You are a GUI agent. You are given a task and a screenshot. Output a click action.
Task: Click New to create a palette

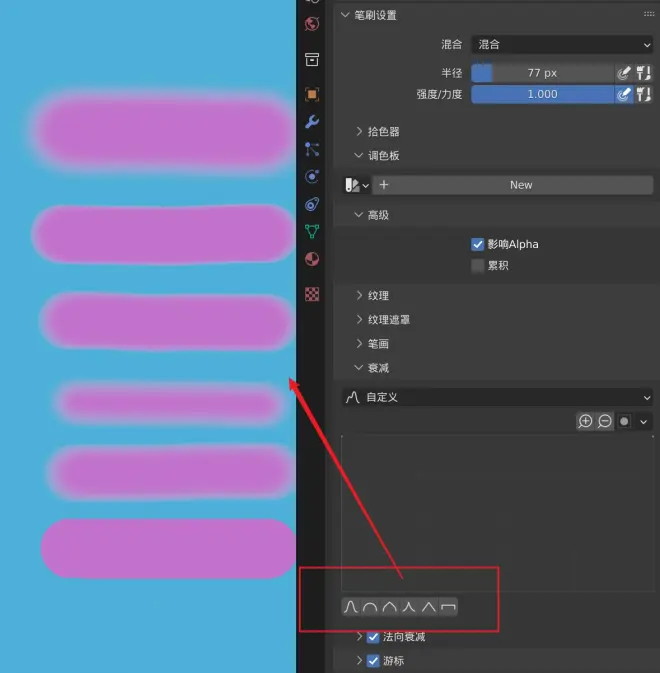(x=521, y=185)
